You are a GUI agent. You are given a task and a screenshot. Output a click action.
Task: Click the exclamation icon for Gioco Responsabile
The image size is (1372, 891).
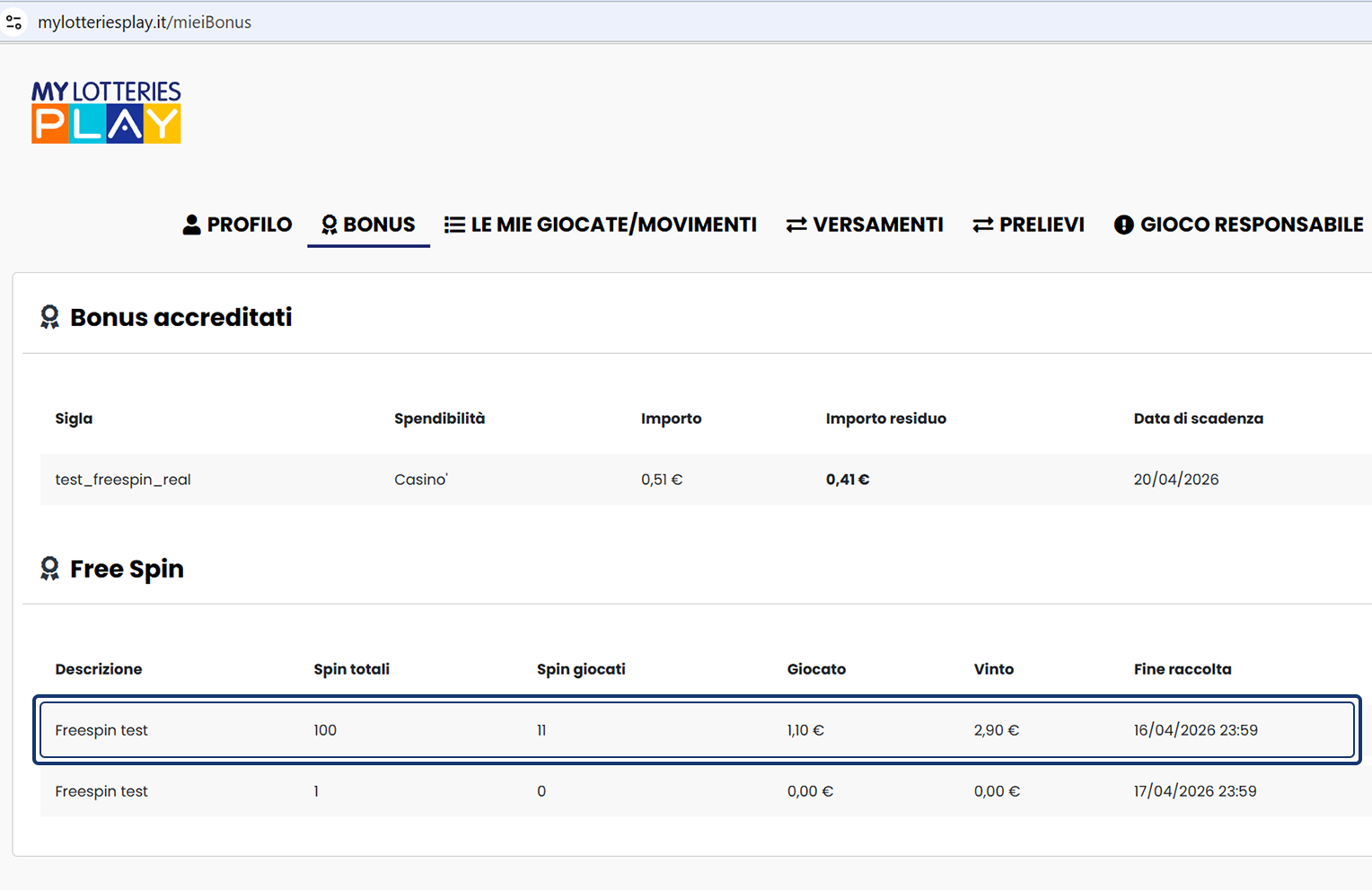[1123, 225]
